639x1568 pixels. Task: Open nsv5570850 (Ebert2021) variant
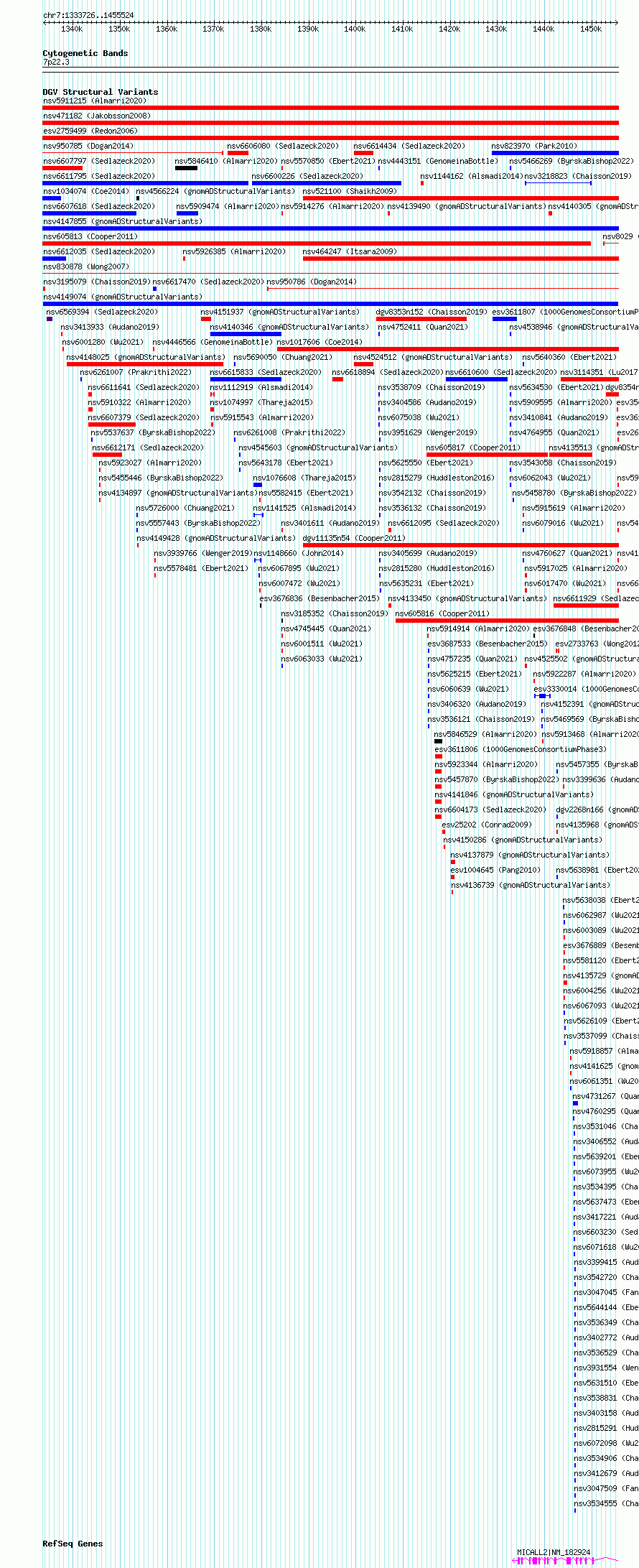click(282, 168)
